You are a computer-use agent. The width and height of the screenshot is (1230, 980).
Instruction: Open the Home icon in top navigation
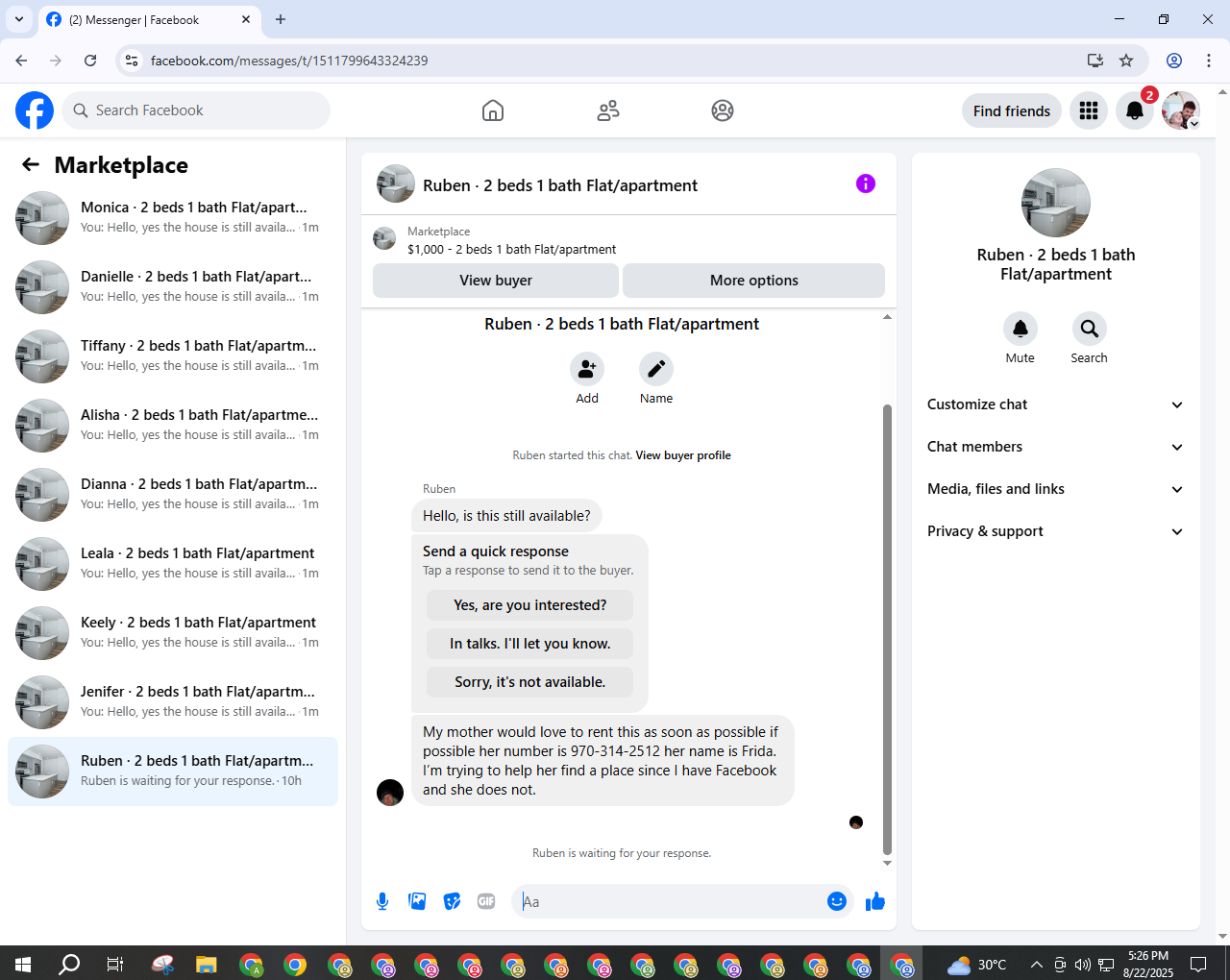493,110
